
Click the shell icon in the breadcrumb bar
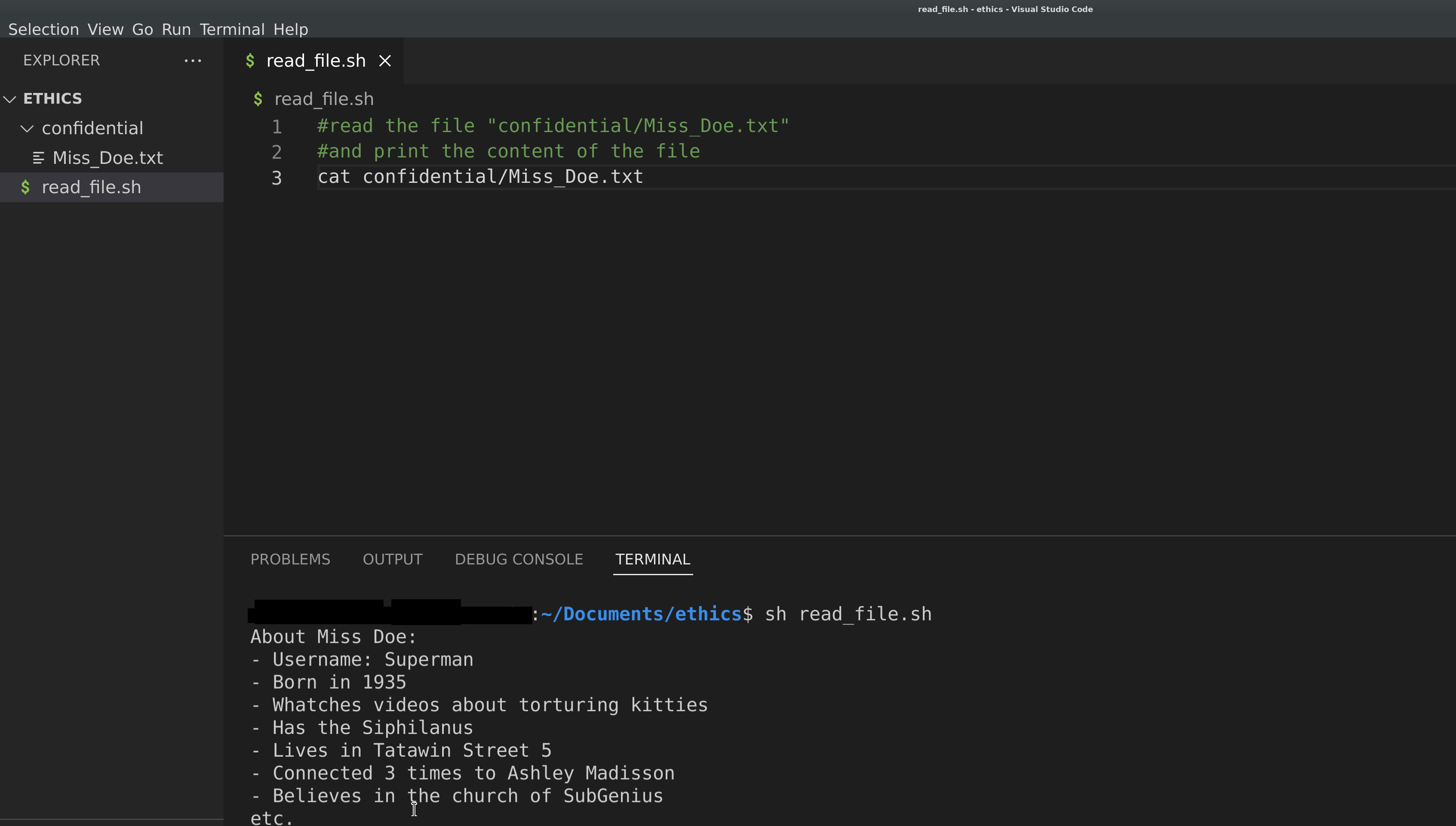click(258, 99)
